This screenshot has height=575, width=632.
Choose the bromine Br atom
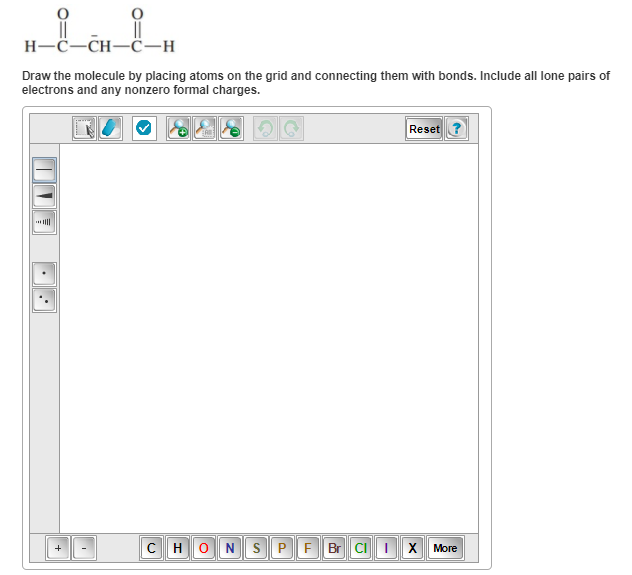[x=335, y=548]
